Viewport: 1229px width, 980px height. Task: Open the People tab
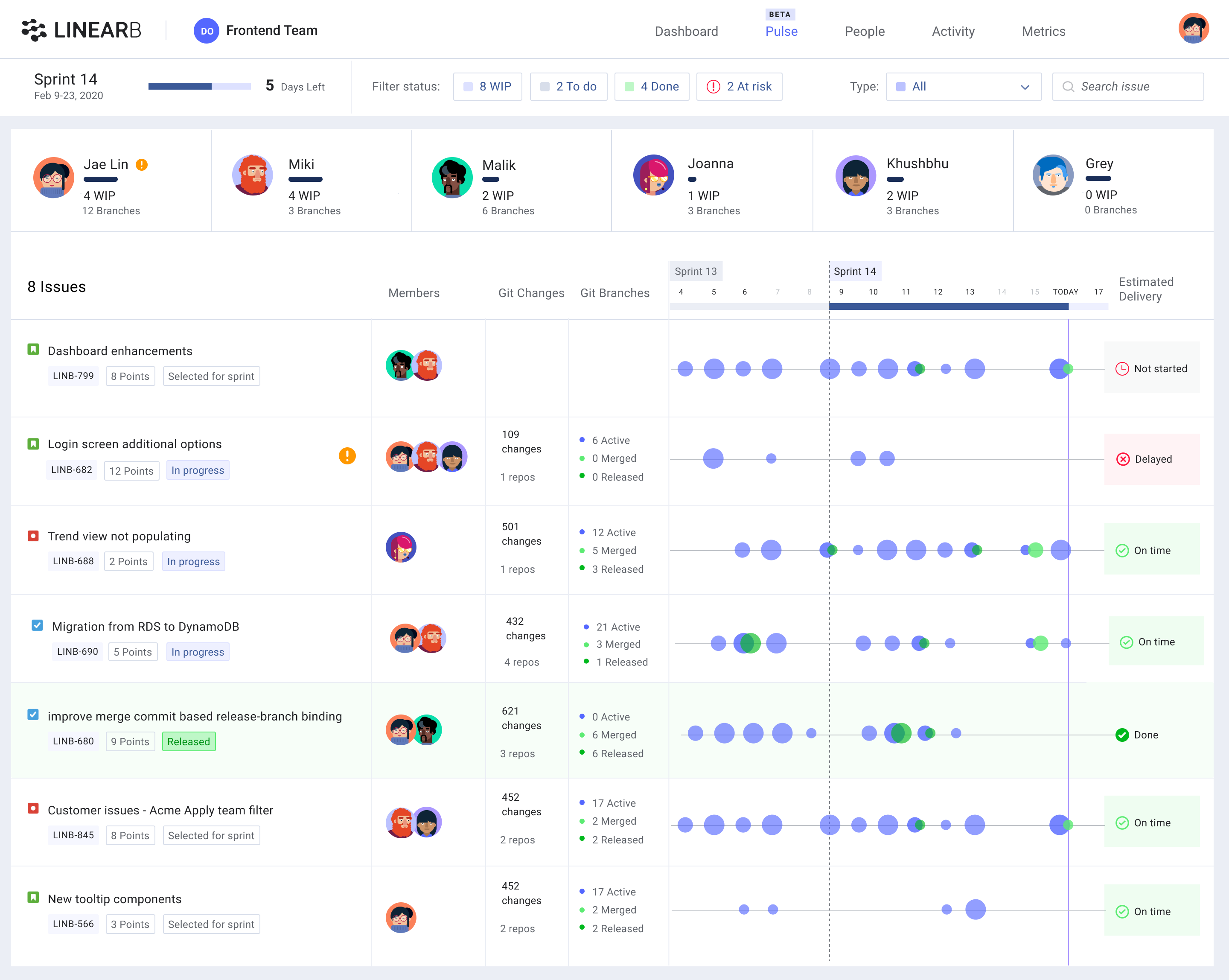pyautogui.click(x=864, y=31)
